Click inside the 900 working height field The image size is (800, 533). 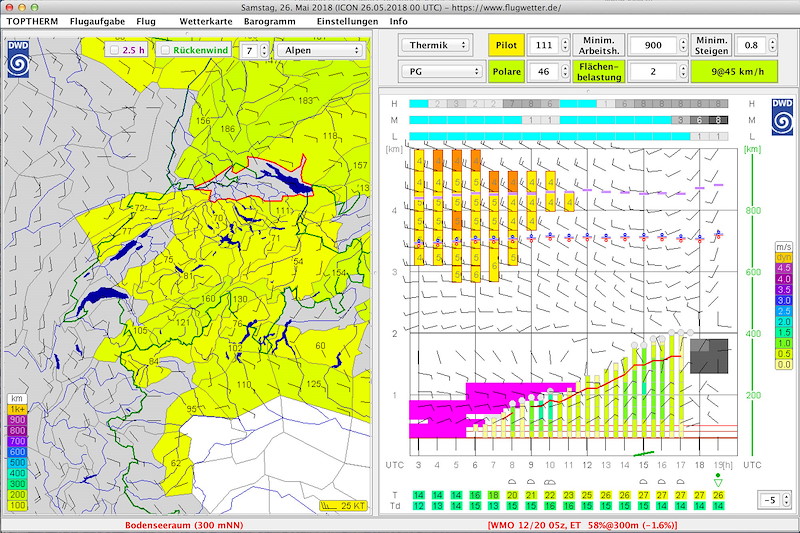[x=653, y=45]
